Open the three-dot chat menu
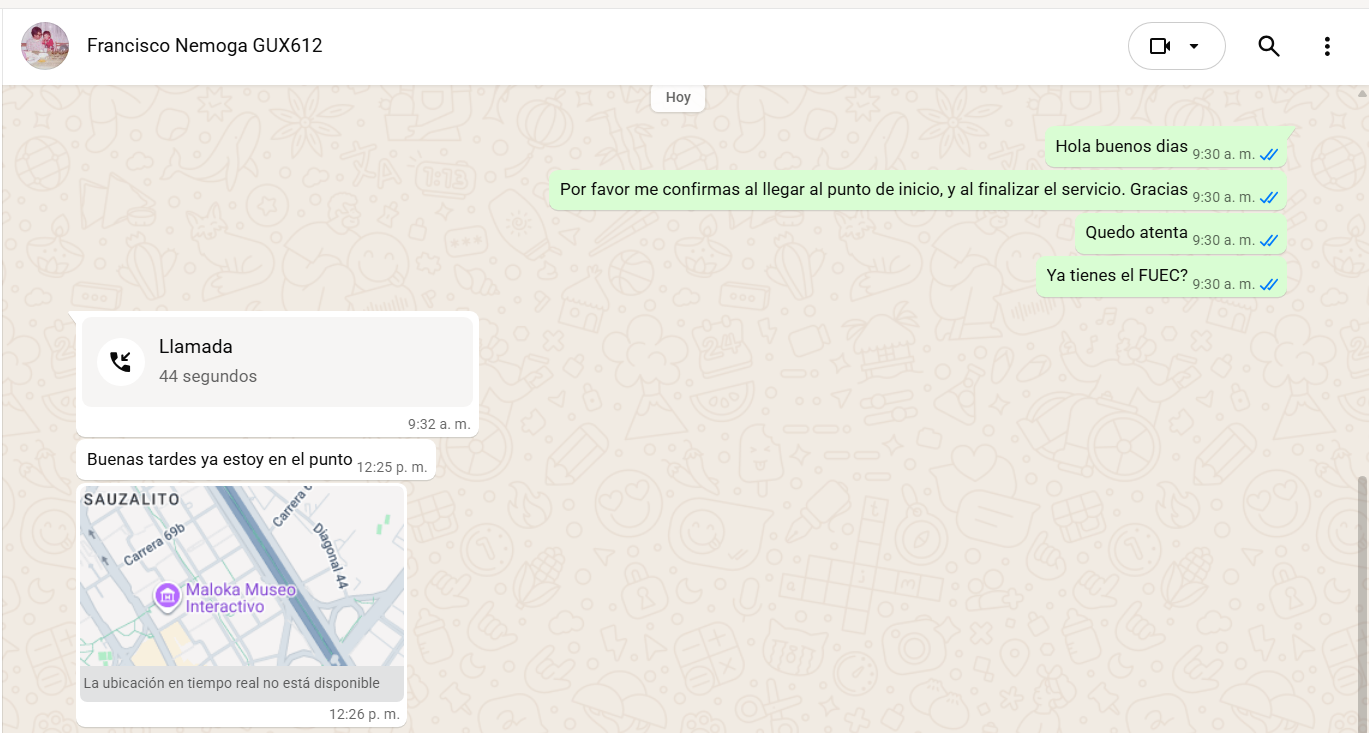The width and height of the screenshot is (1369, 733). [x=1326, y=46]
